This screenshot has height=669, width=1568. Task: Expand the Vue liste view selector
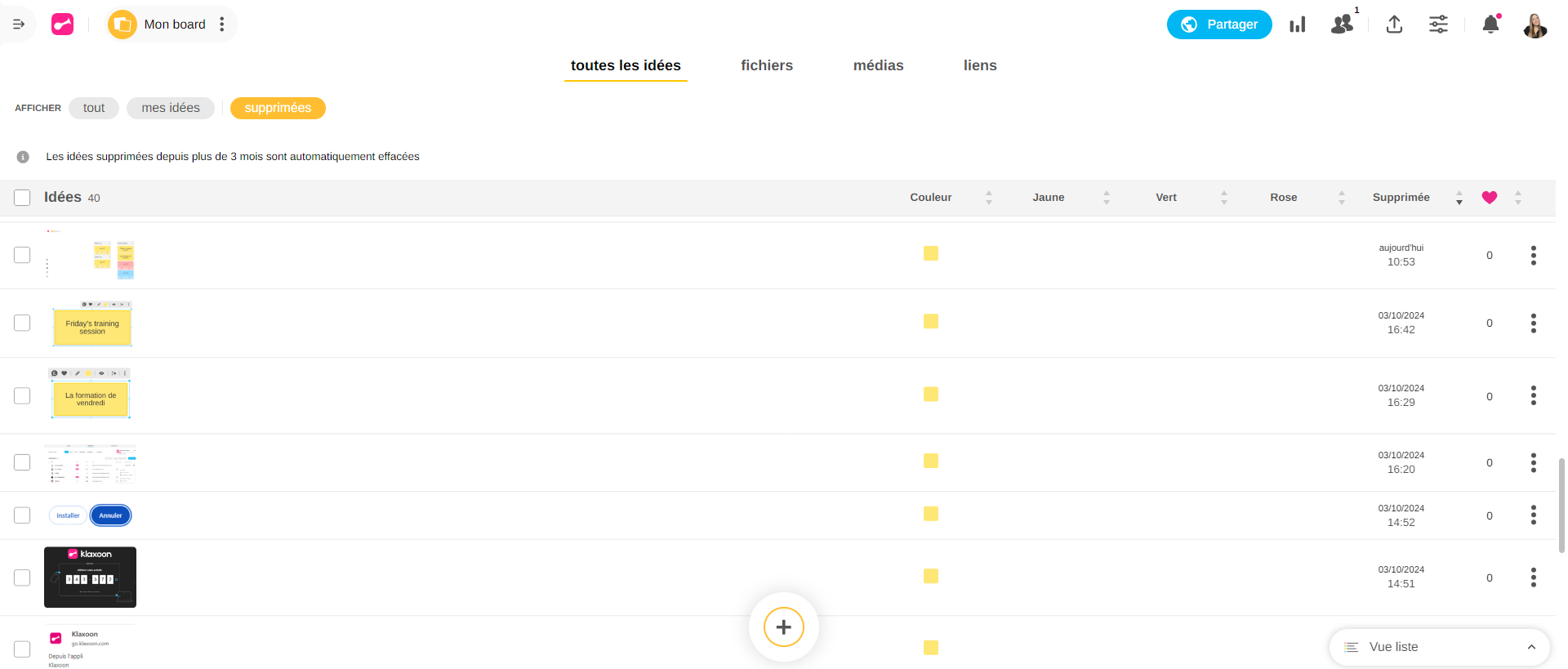pyautogui.click(x=1439, y=647)
